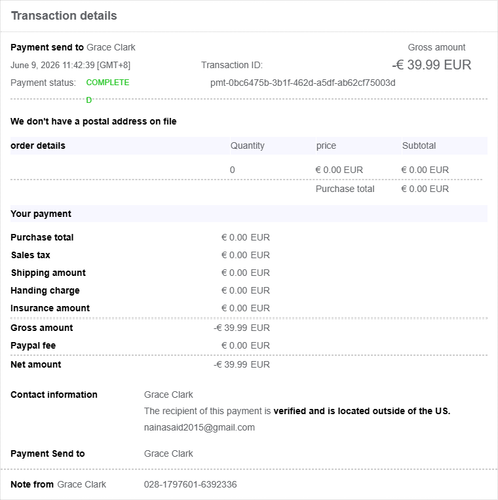Image resolution: width=498 pixels, height=500 pixels.
Task: Click the 'Shipping amount' value
Action: click(x=246, y=273)
